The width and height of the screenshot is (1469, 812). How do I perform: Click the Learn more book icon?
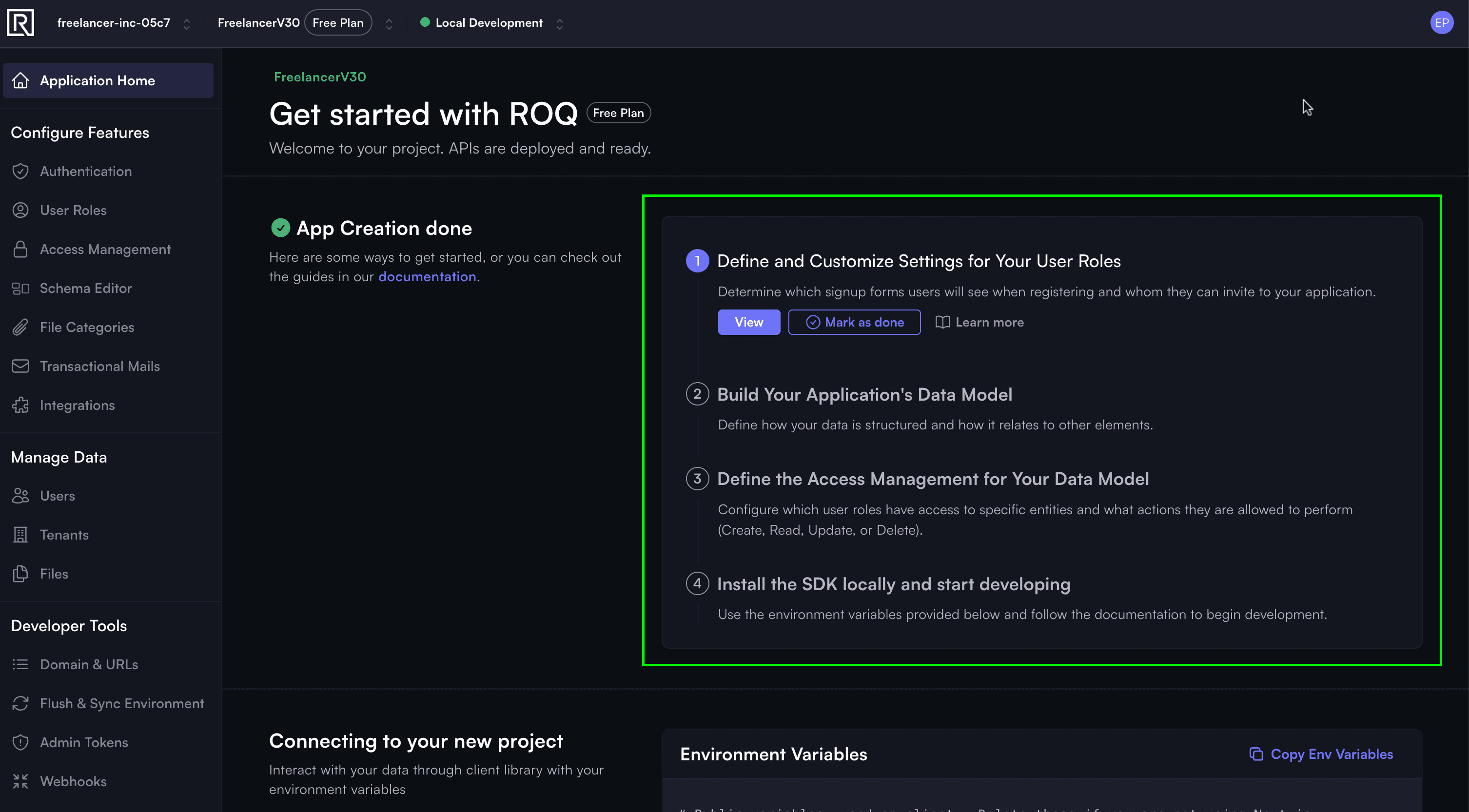[x=942, y=322]
